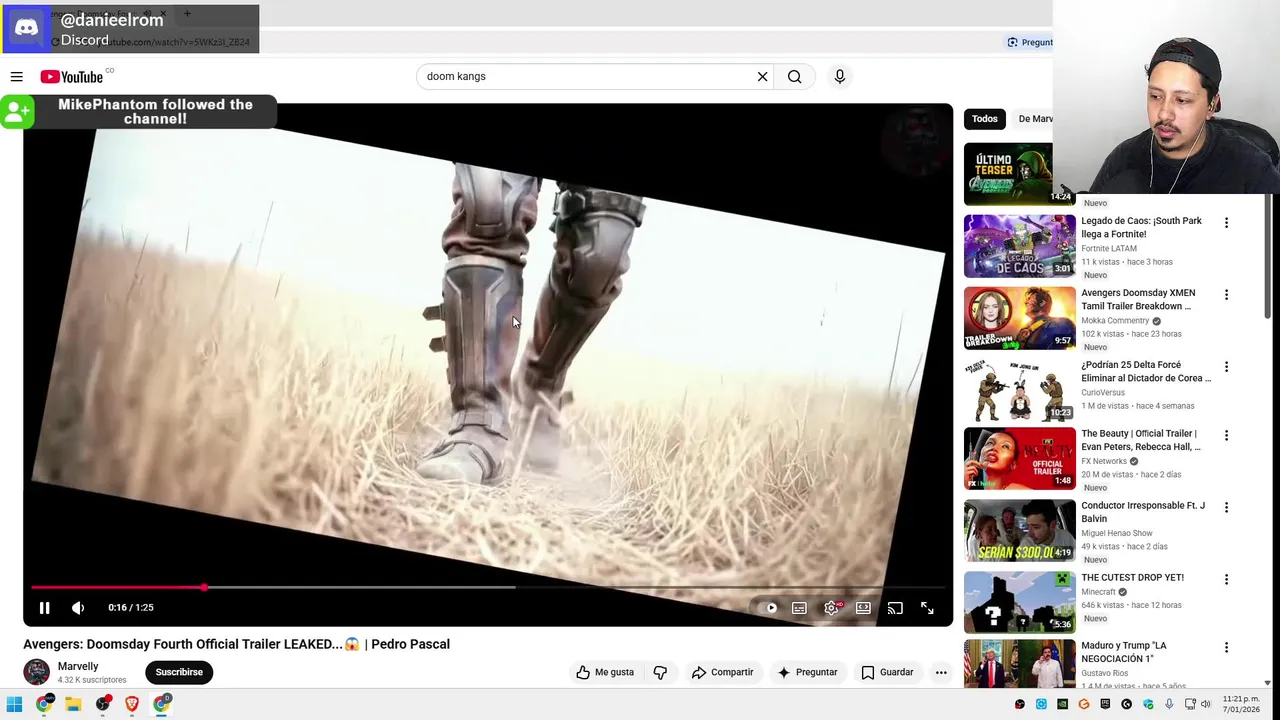This screenshot has height=720, width=1280.
Task: Click the taskbar microphone tray icon
Action: pos(1169,704)
